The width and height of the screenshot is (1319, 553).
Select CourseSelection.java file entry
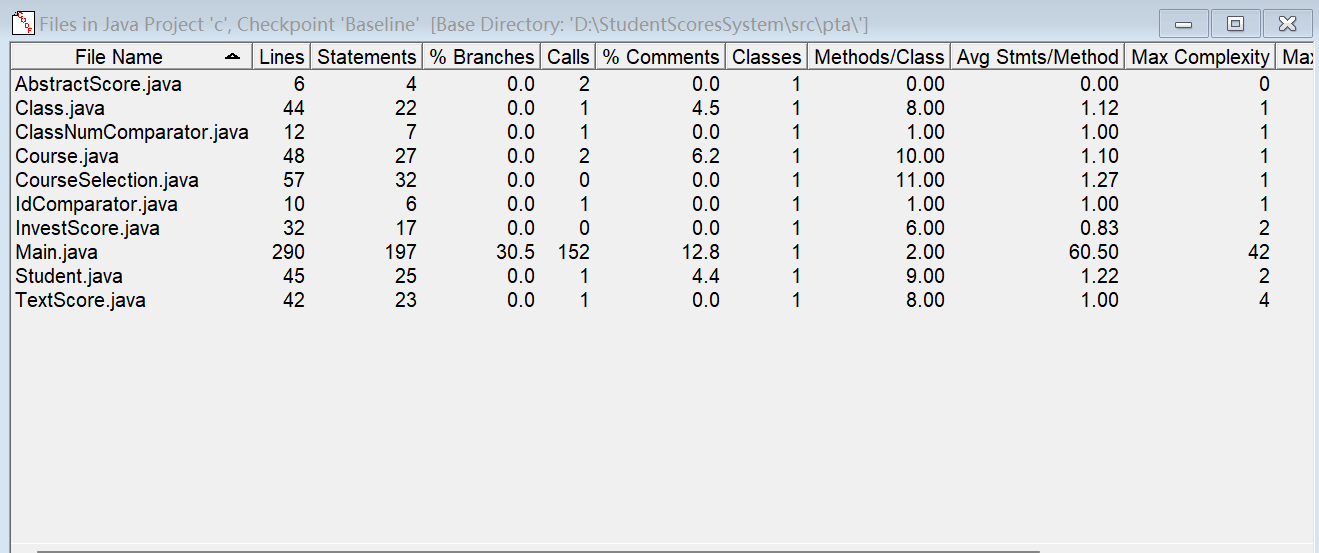tap(106, 180)
